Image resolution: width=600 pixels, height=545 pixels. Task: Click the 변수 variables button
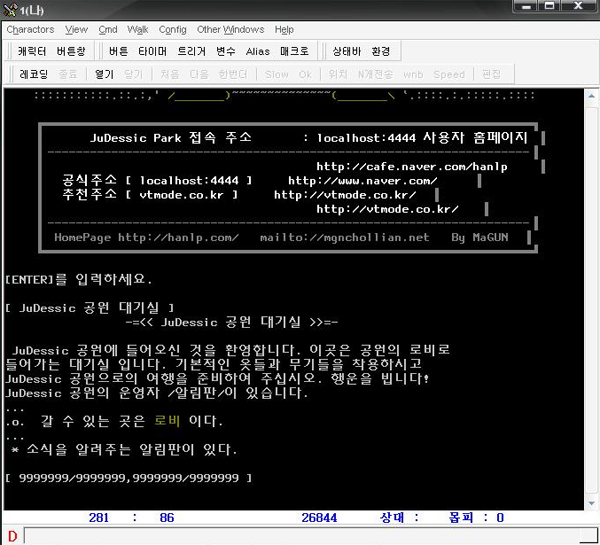[225, 51]
